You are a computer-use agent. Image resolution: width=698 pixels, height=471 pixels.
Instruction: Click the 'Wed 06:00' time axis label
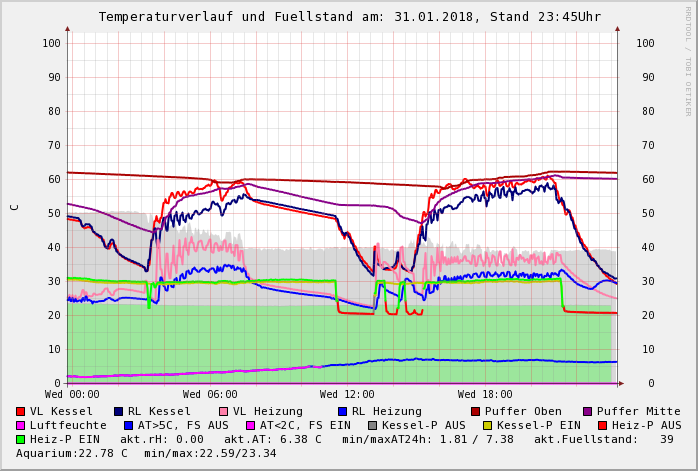click(x=210, y=395)
